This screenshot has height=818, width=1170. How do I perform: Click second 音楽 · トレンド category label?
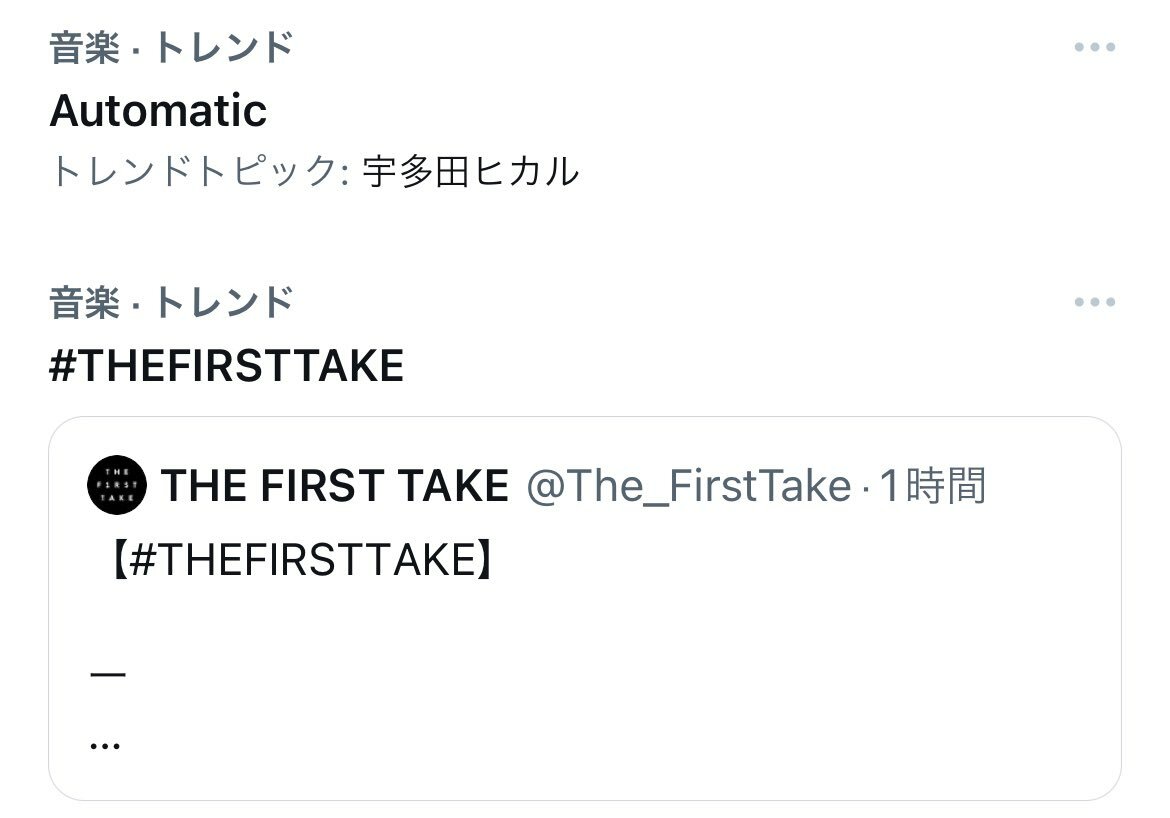tap(171, 303)
